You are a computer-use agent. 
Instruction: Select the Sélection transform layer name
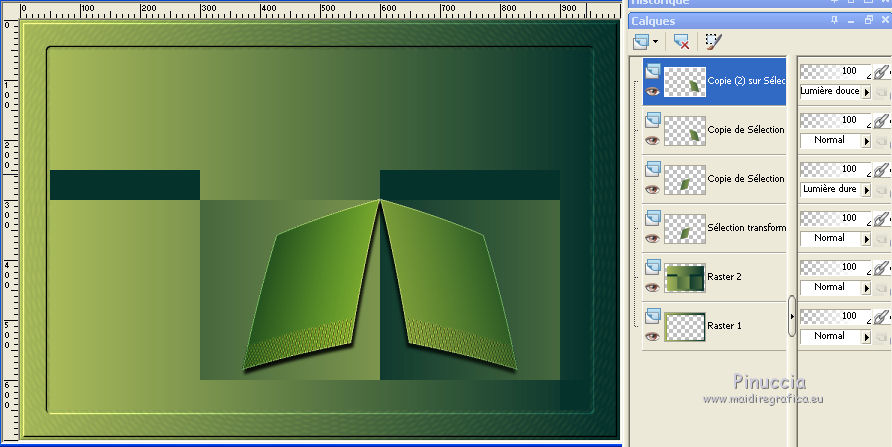click(746, 227)
